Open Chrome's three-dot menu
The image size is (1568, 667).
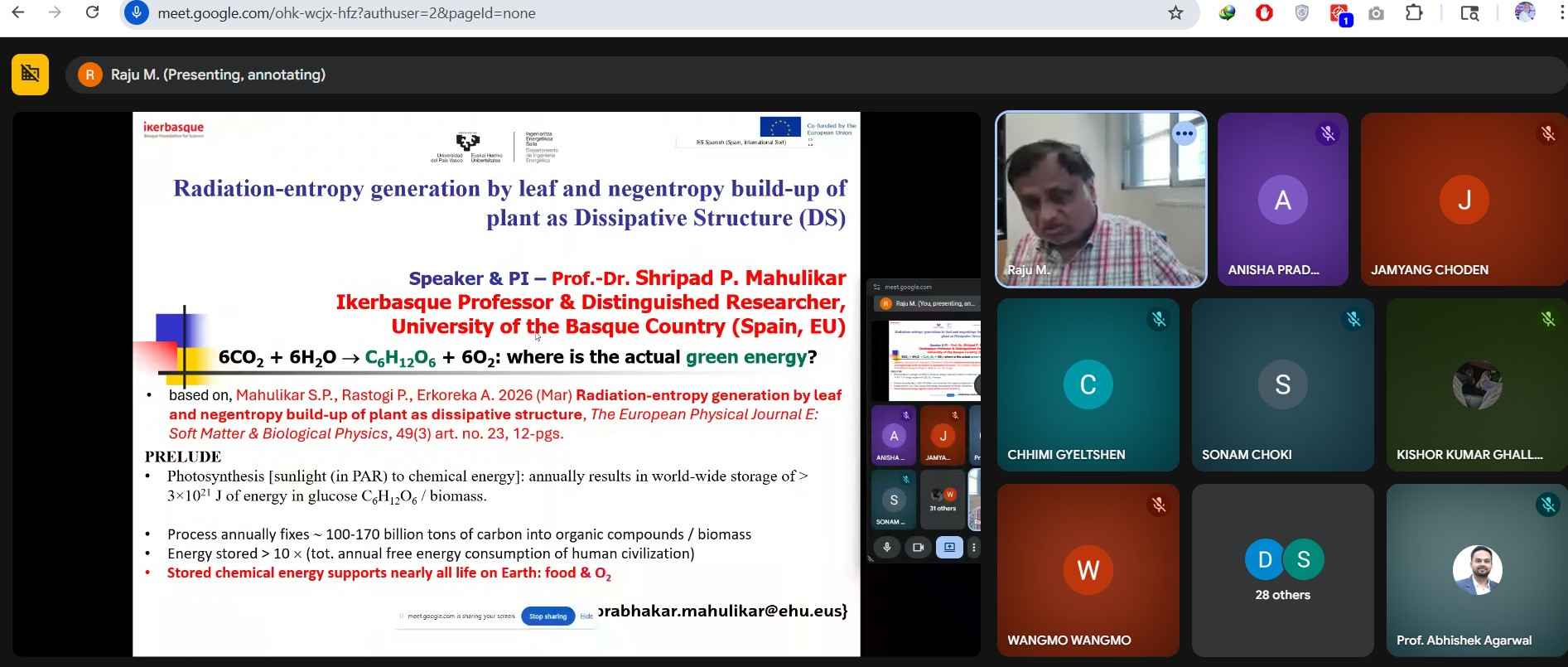(1561, 12)
